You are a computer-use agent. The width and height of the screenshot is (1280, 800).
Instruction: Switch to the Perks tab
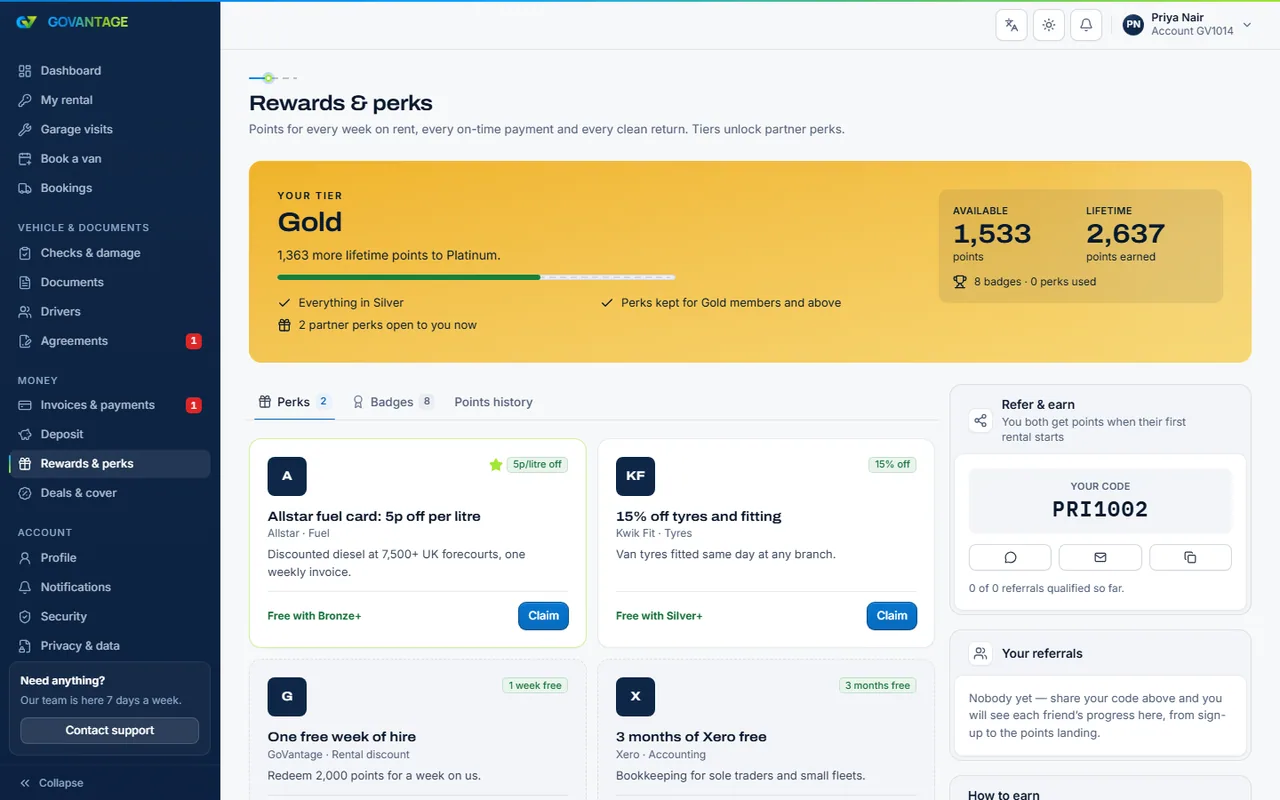pos(294,402)
